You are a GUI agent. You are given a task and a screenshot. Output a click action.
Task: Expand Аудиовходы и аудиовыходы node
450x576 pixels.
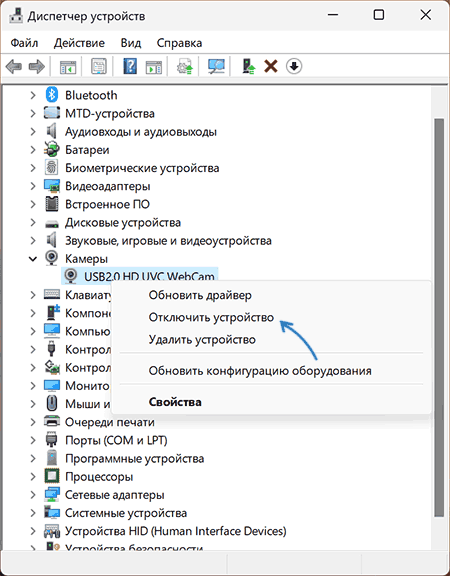pos(33,132)
